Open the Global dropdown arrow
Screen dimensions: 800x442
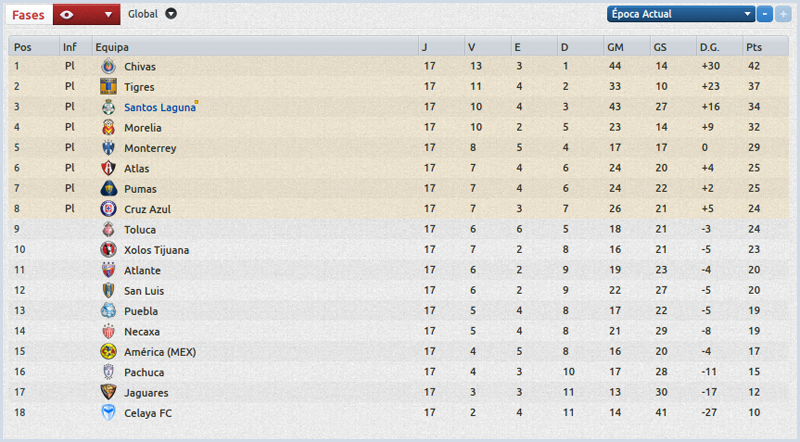[x=171, y=14]
